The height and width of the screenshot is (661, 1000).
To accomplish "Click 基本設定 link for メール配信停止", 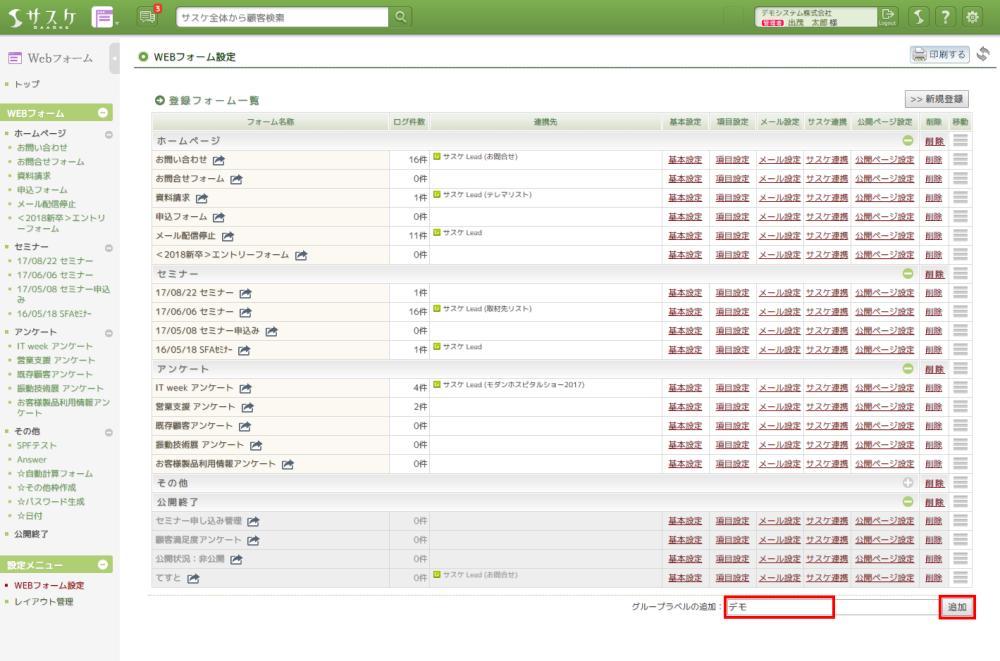I will pos(685,236).
